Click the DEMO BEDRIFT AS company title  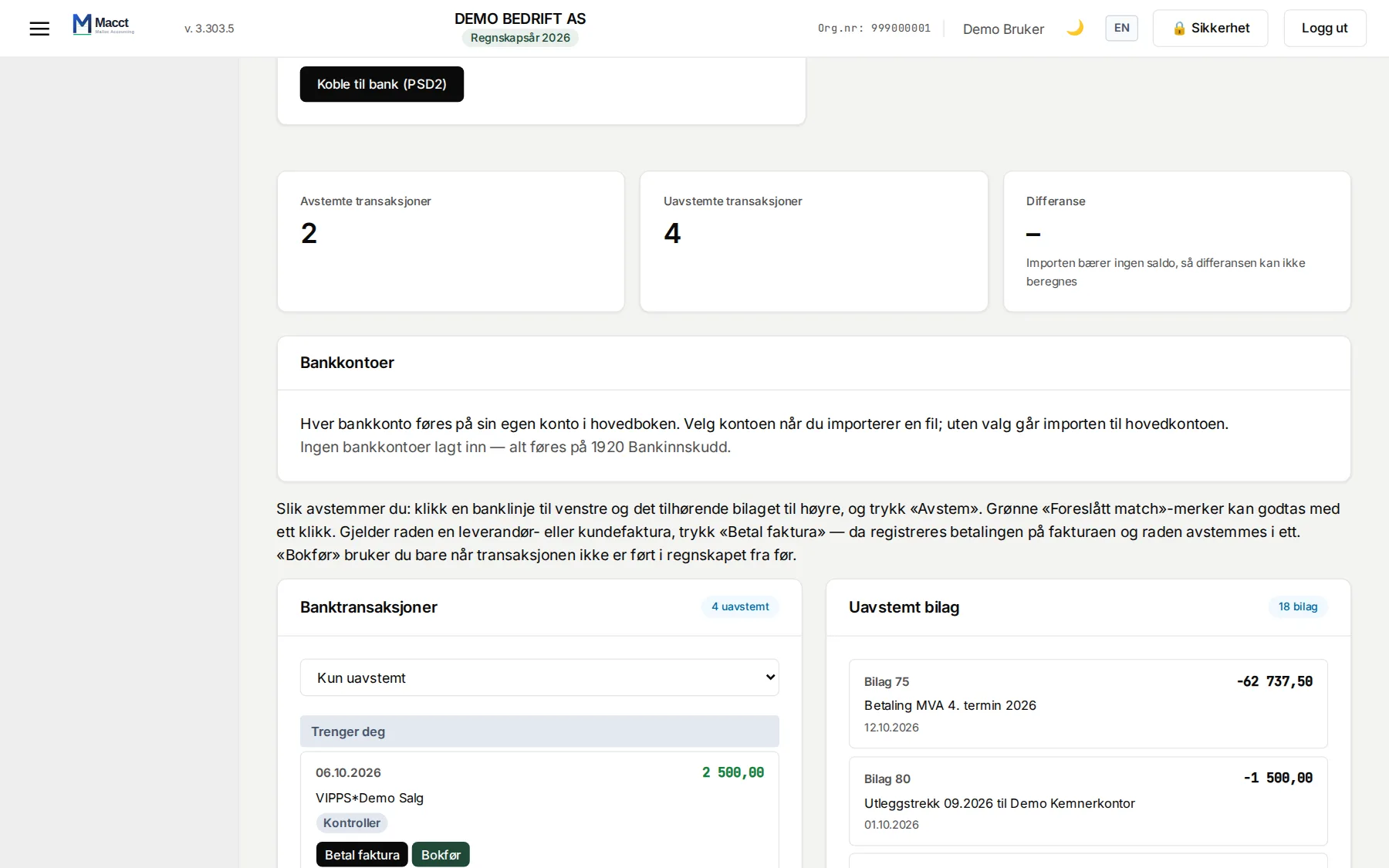pos(520,19)
